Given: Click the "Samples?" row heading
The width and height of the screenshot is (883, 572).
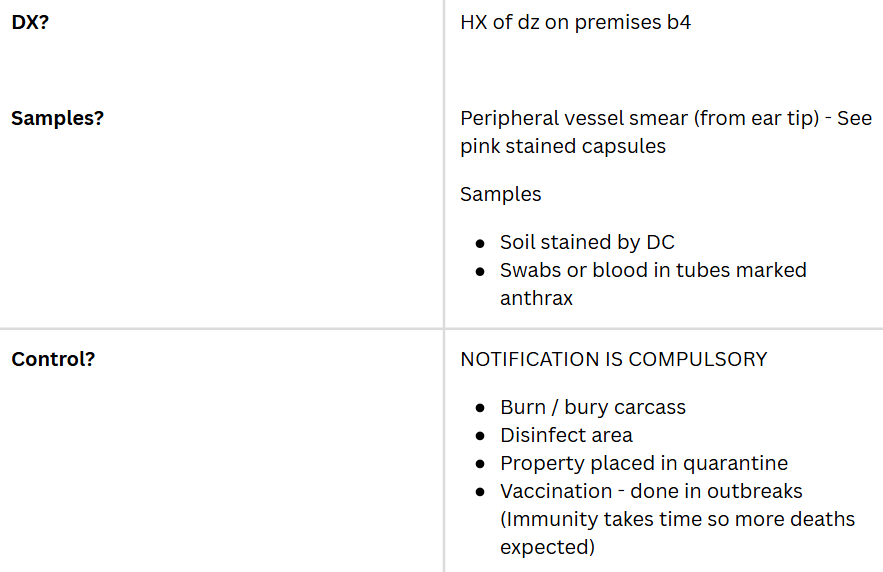Looking at the screenshot, I should (57, 118).
